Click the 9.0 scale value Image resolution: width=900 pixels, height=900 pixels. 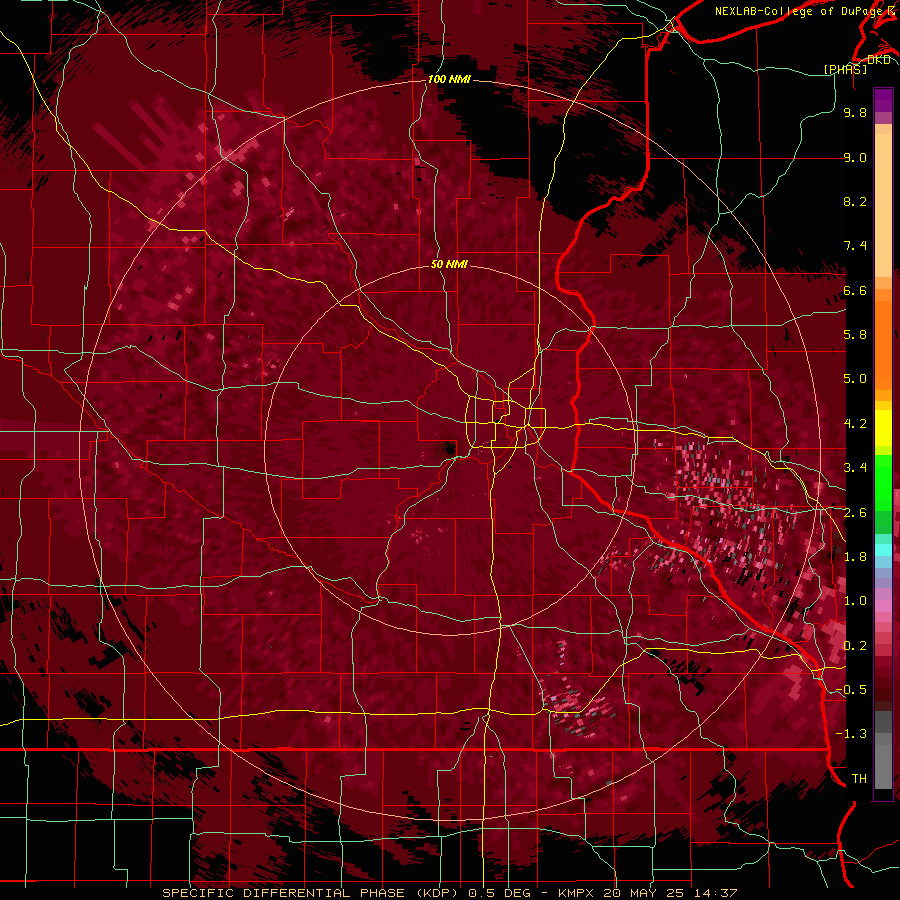click(x=855, y=157)
